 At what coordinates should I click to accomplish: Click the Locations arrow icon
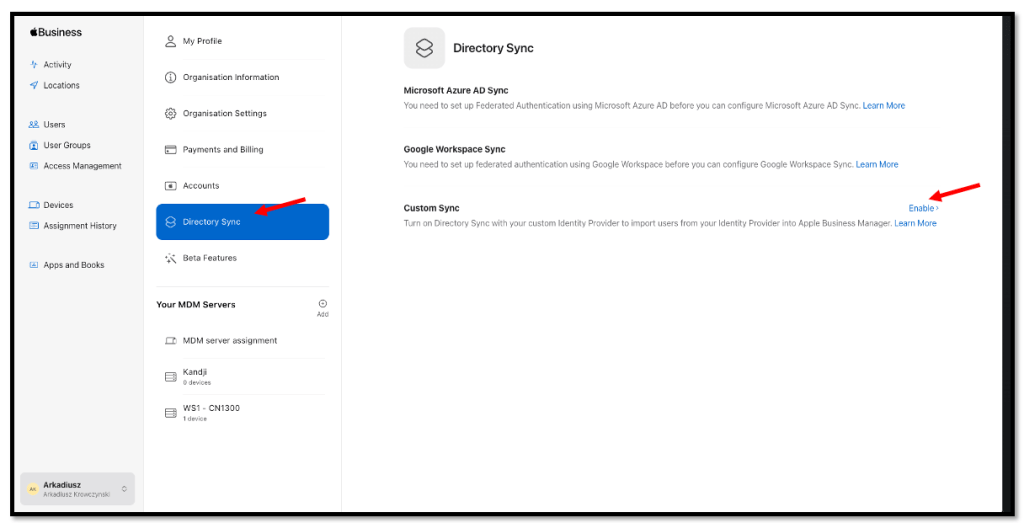(x=34, y=86)
